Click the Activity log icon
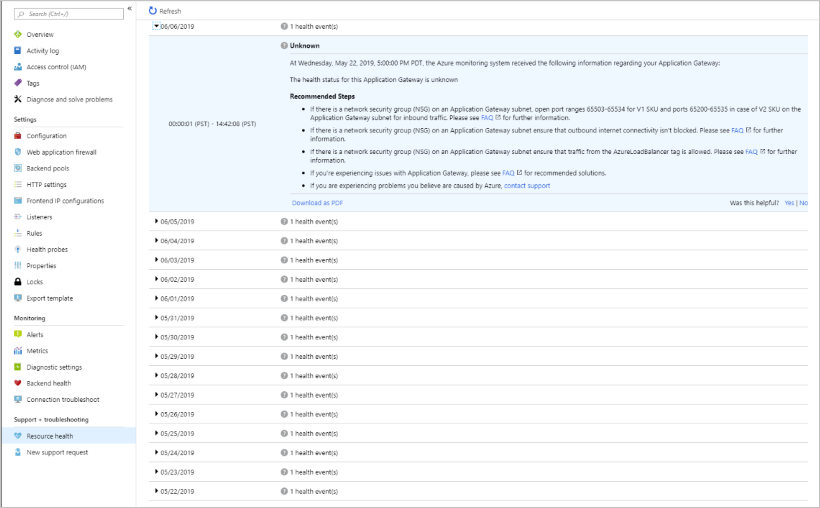Viewport: 820px width, 508px height. pyautogui.click(x=18, y=50)
